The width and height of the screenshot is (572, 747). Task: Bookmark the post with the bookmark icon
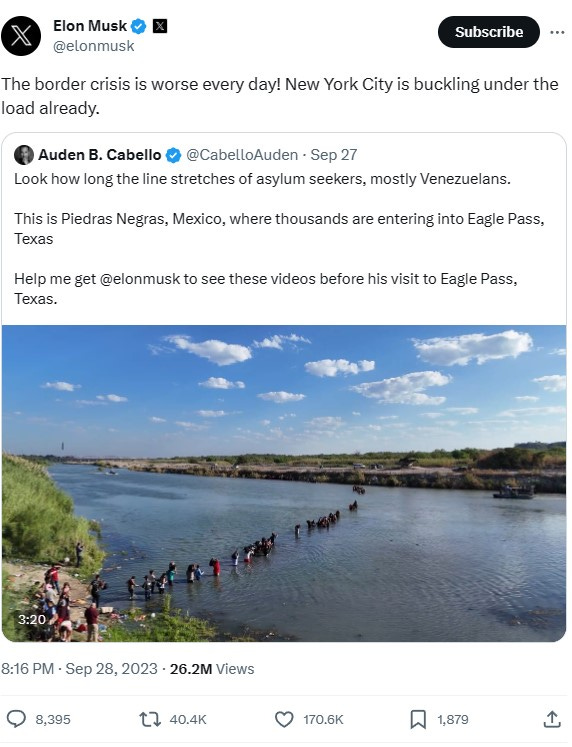(418, 719)
